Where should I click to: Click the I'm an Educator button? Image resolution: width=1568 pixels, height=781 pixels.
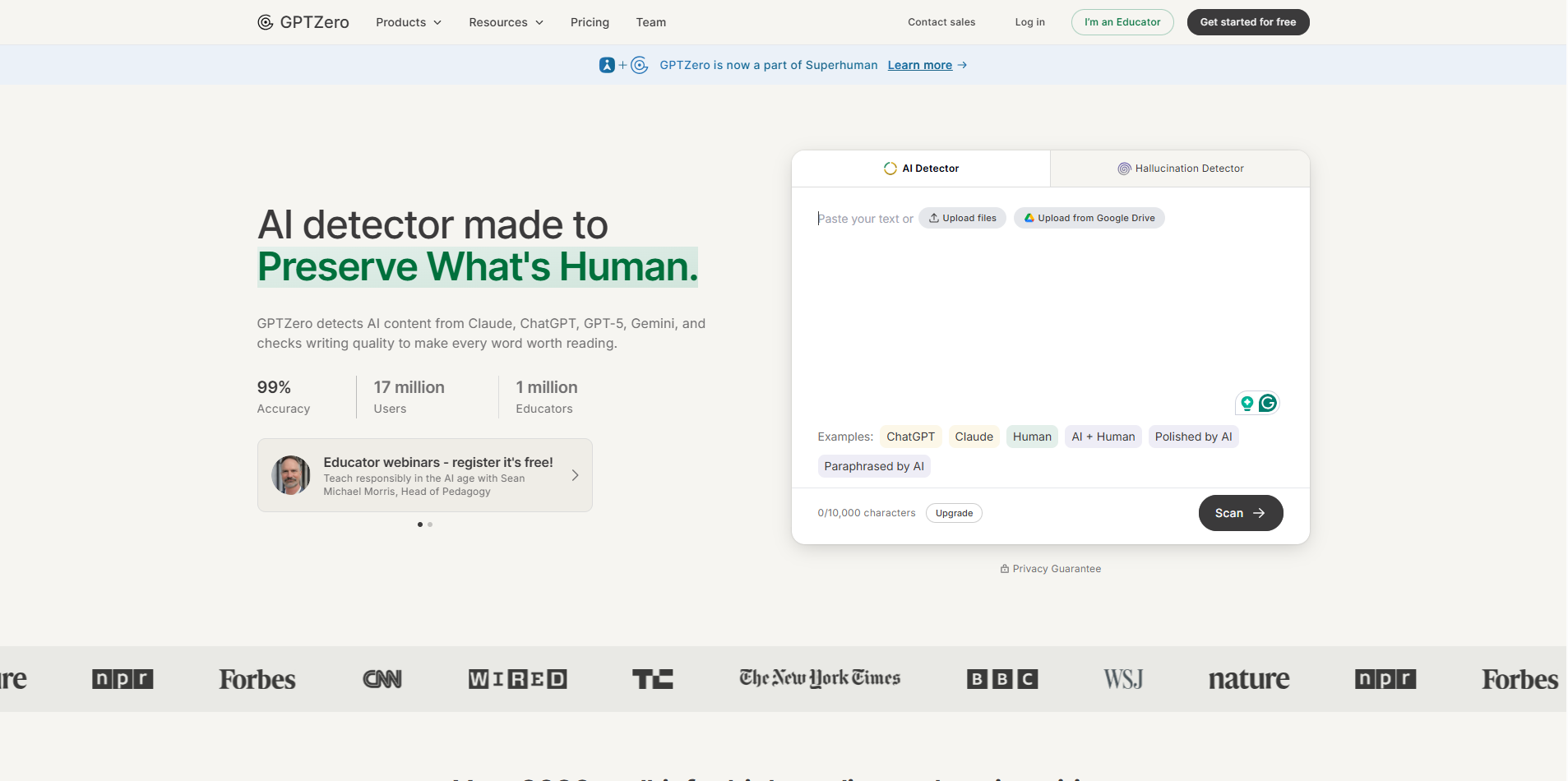[1122, 22]
